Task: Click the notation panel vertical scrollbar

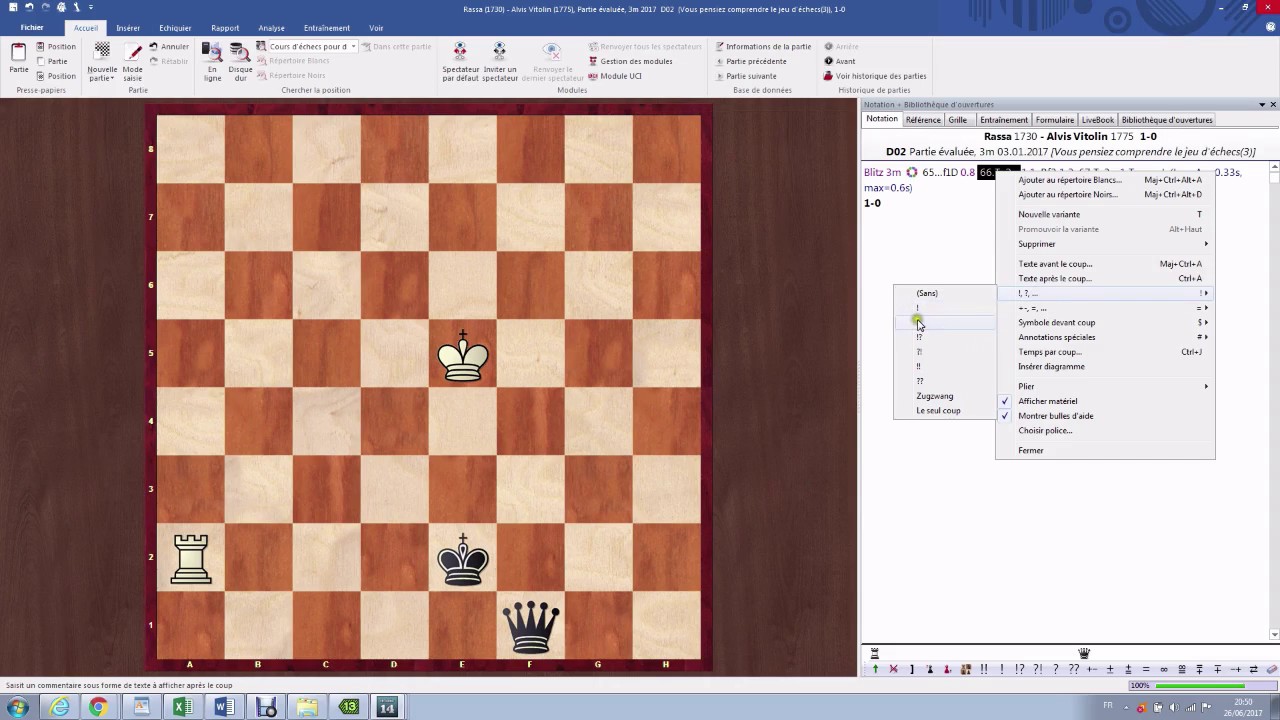Action: [1274, 400]
